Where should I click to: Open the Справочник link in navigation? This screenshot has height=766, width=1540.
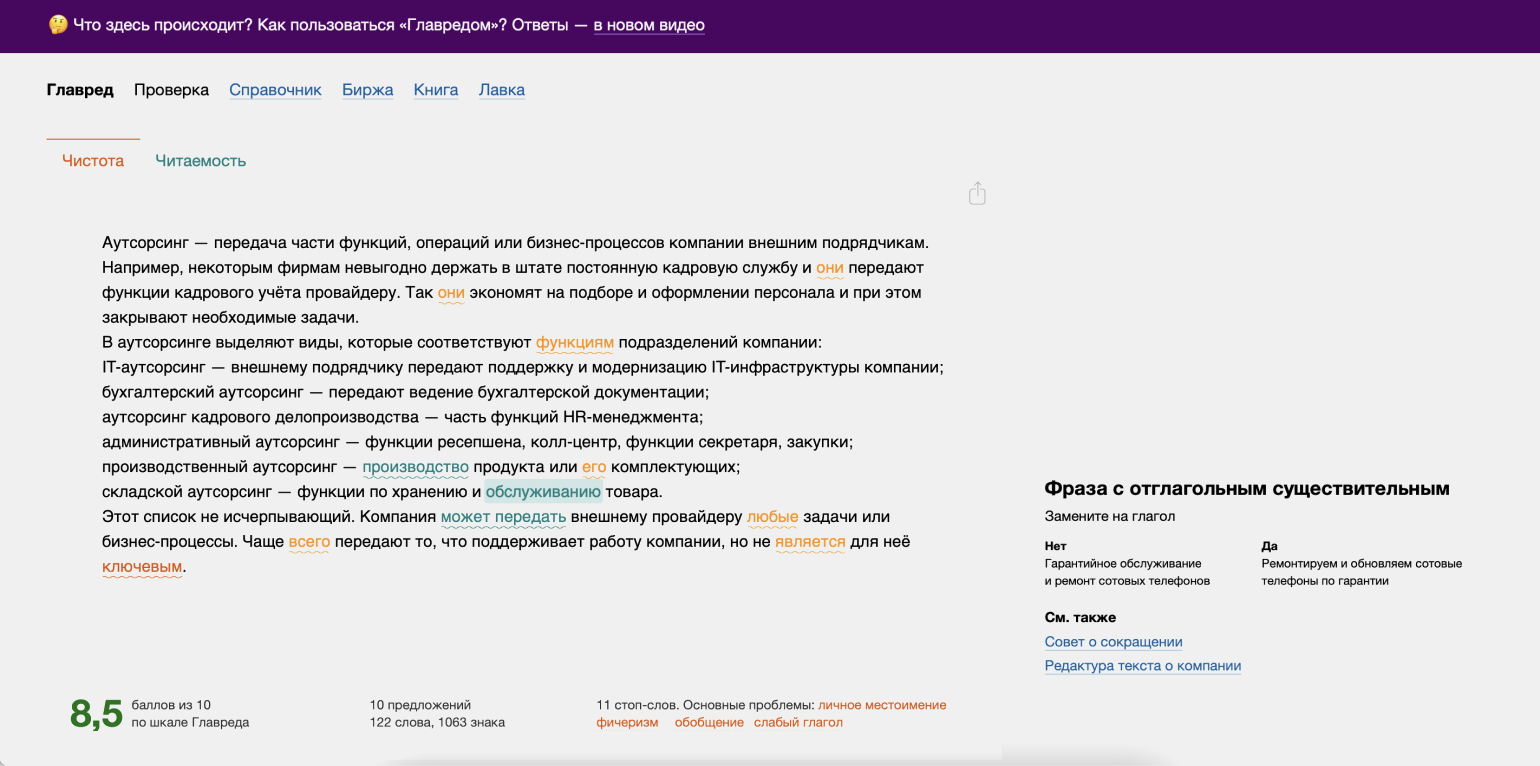pyautogui.click(x=275, y=90)
